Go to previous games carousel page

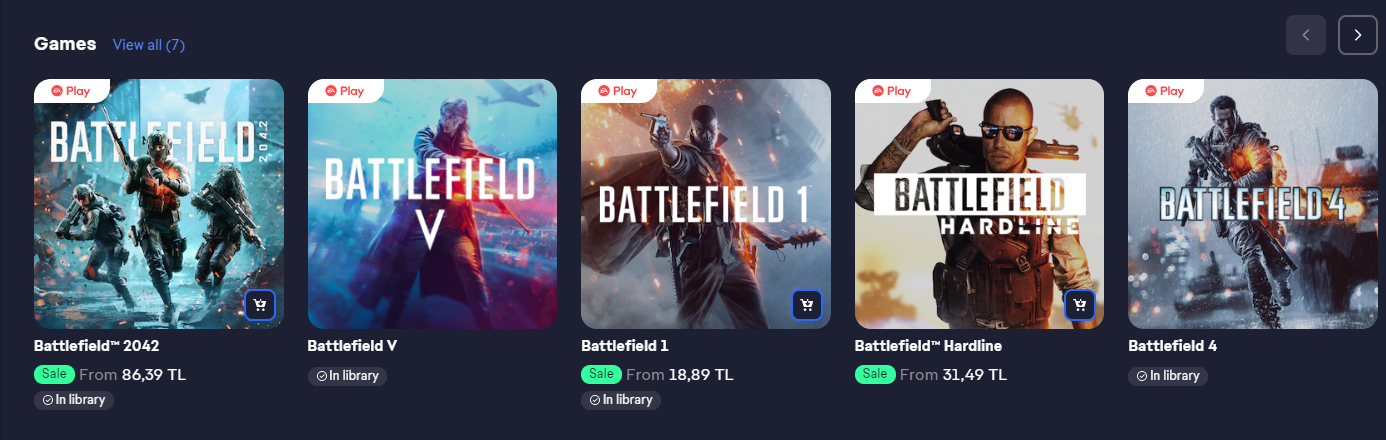(x=1306, y=35)
